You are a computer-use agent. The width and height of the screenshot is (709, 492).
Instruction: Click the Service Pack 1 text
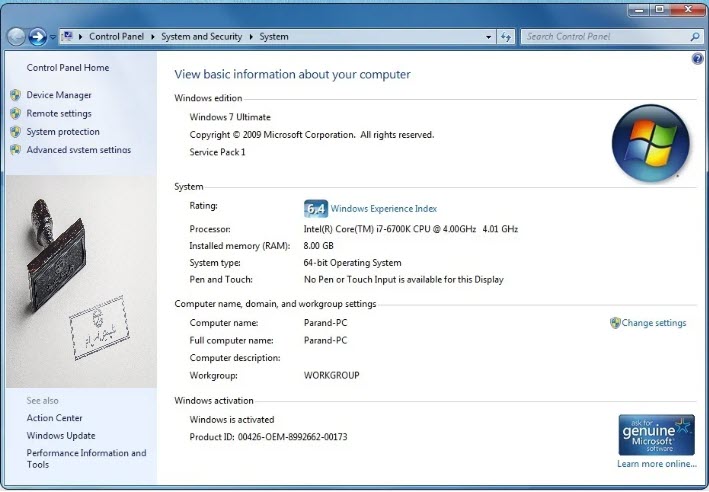pyautogui.click(x=217, y=152)
